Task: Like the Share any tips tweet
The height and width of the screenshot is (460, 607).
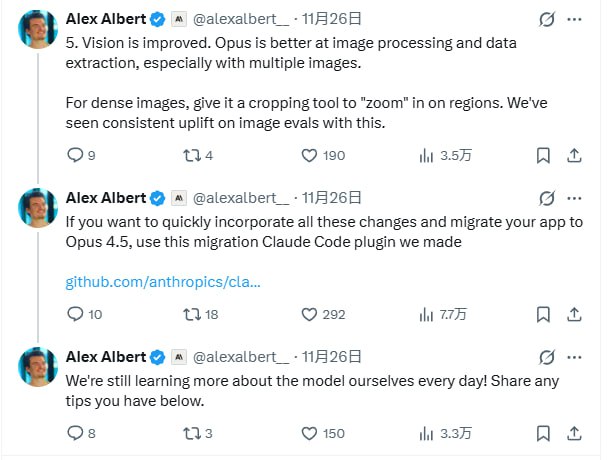Action: point(310,433)
